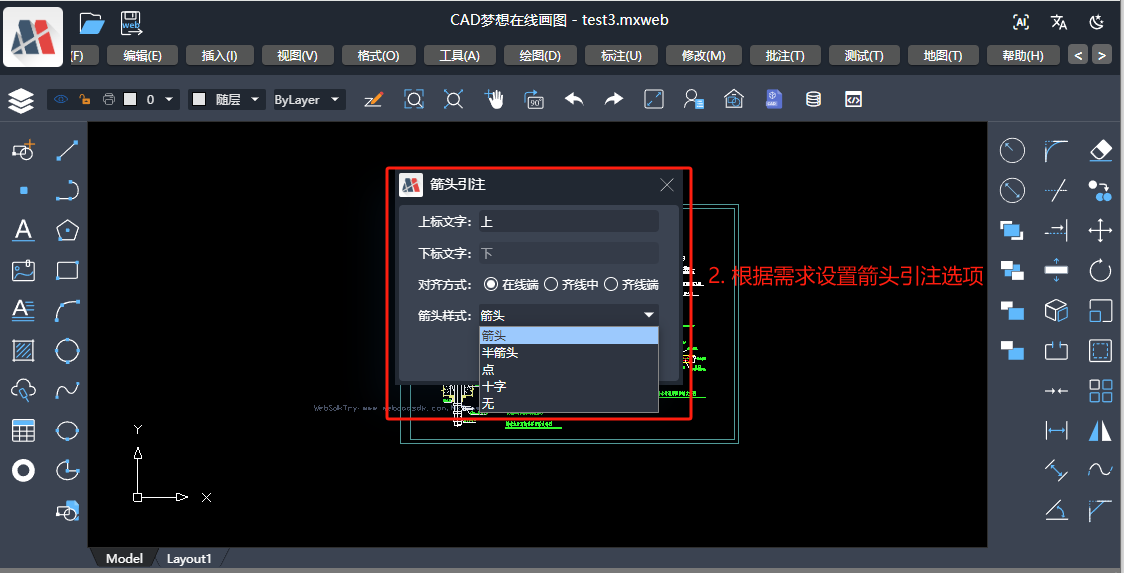Click the pencil edit icon
This screenshot has height=573, width=1124.
(373, 99)
